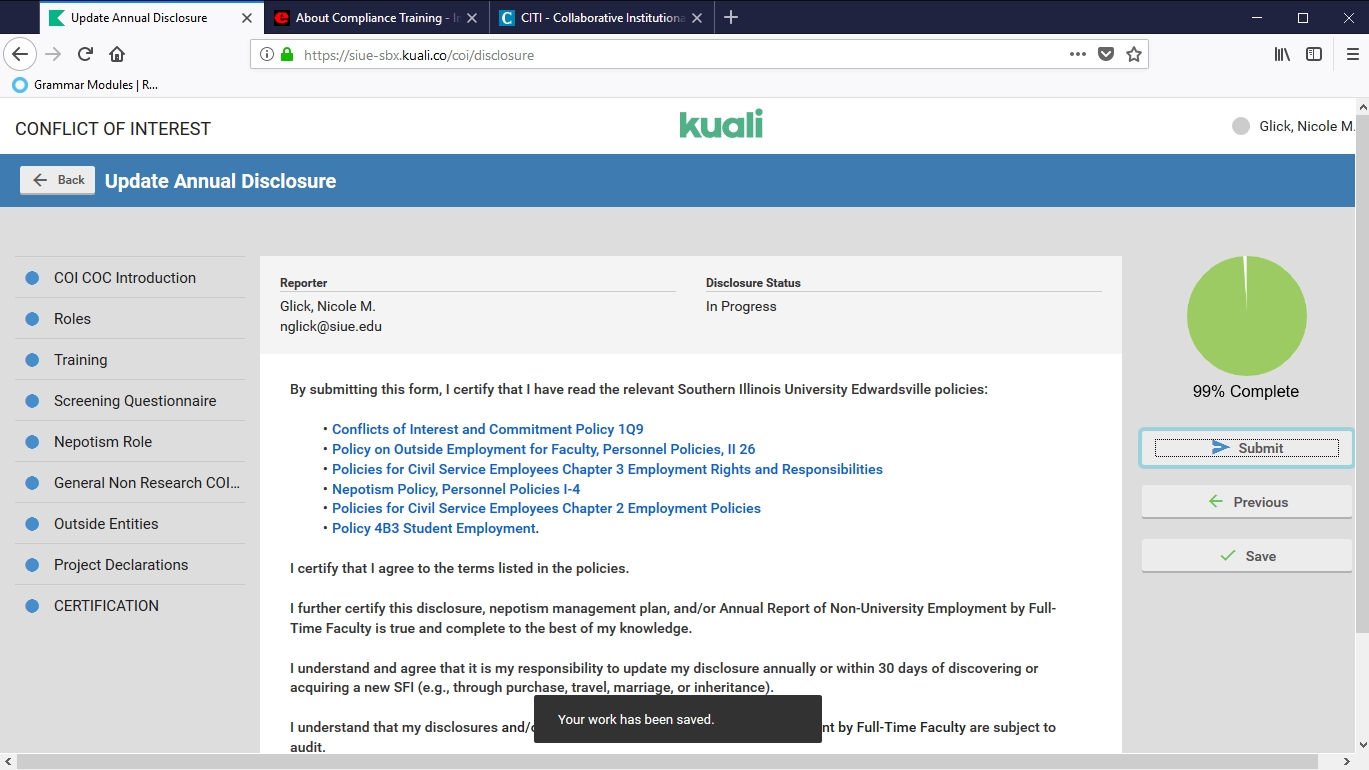This screenshot has height=770, width=1369.
Task: Switch to the About Compliance Training tab
Action: (368, 18)
